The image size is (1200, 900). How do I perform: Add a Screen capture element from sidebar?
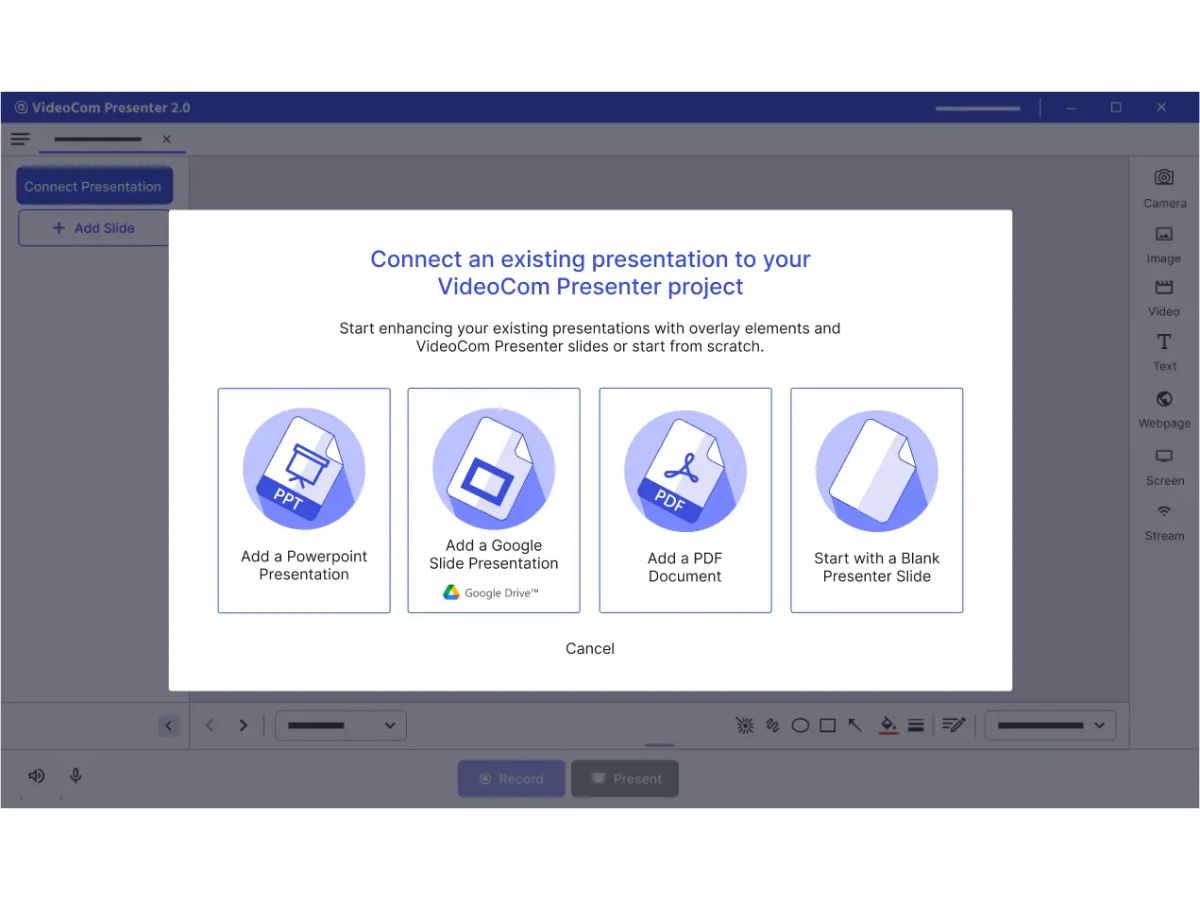[x=1164, y=466]
